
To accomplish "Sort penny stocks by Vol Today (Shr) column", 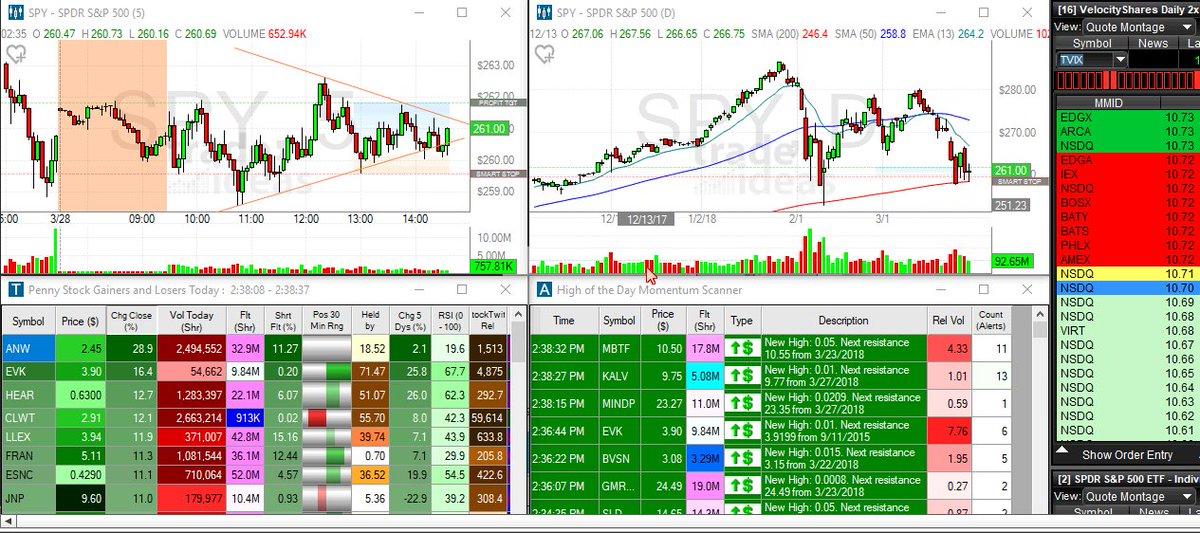I will click(193, 321).
